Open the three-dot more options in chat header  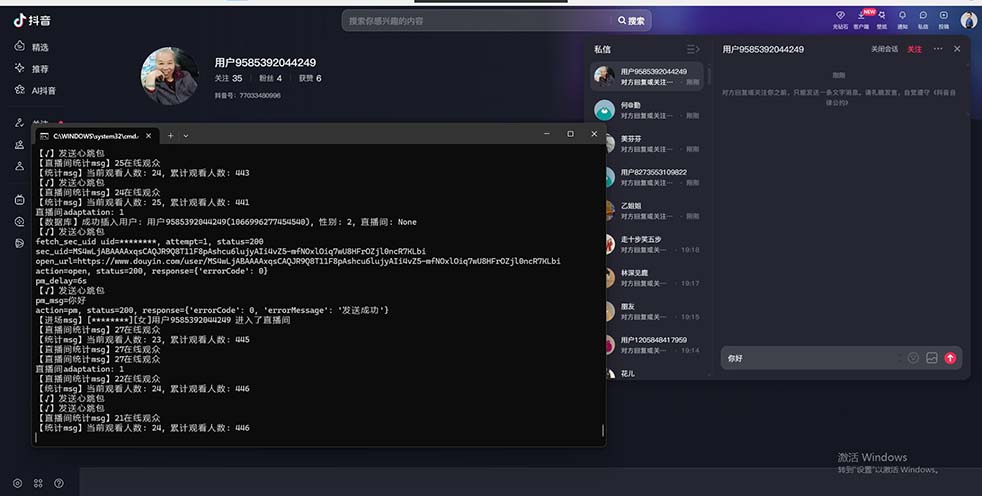click(x=938, y=49)
